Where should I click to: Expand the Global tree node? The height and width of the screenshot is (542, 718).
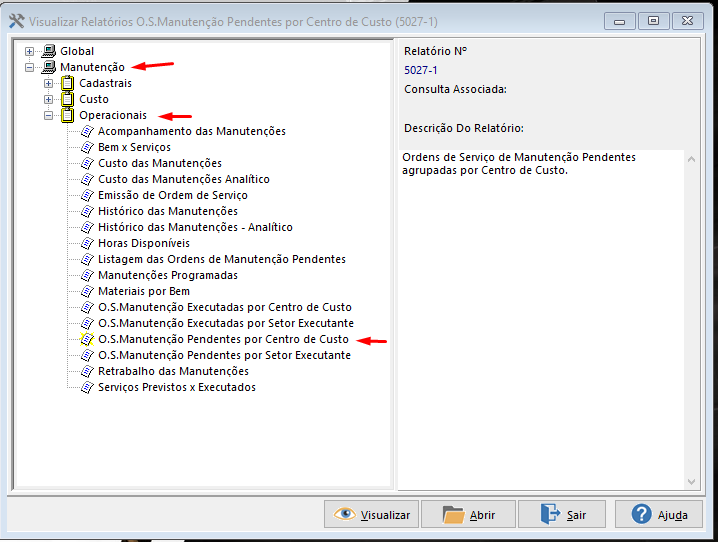point(29,51)
